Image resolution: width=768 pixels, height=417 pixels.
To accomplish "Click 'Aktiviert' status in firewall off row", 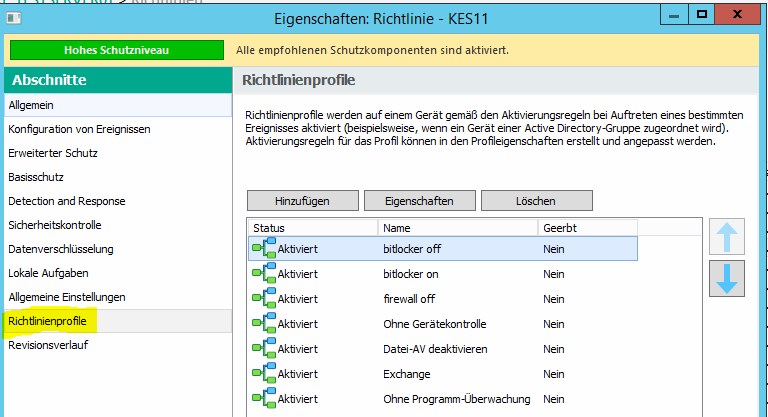I will [297, 299].
